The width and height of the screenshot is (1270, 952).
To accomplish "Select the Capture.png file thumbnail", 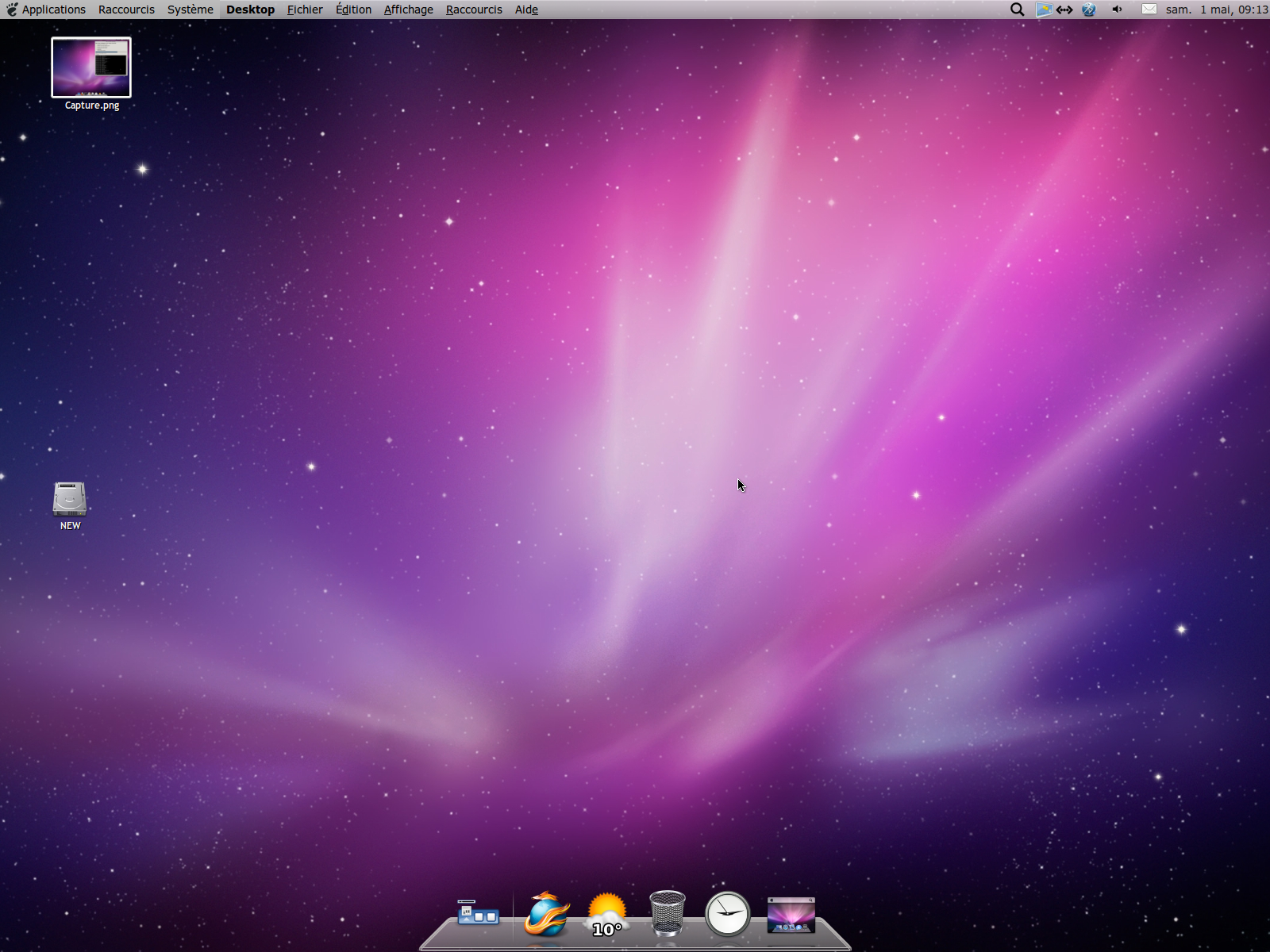I will (91, 68).
